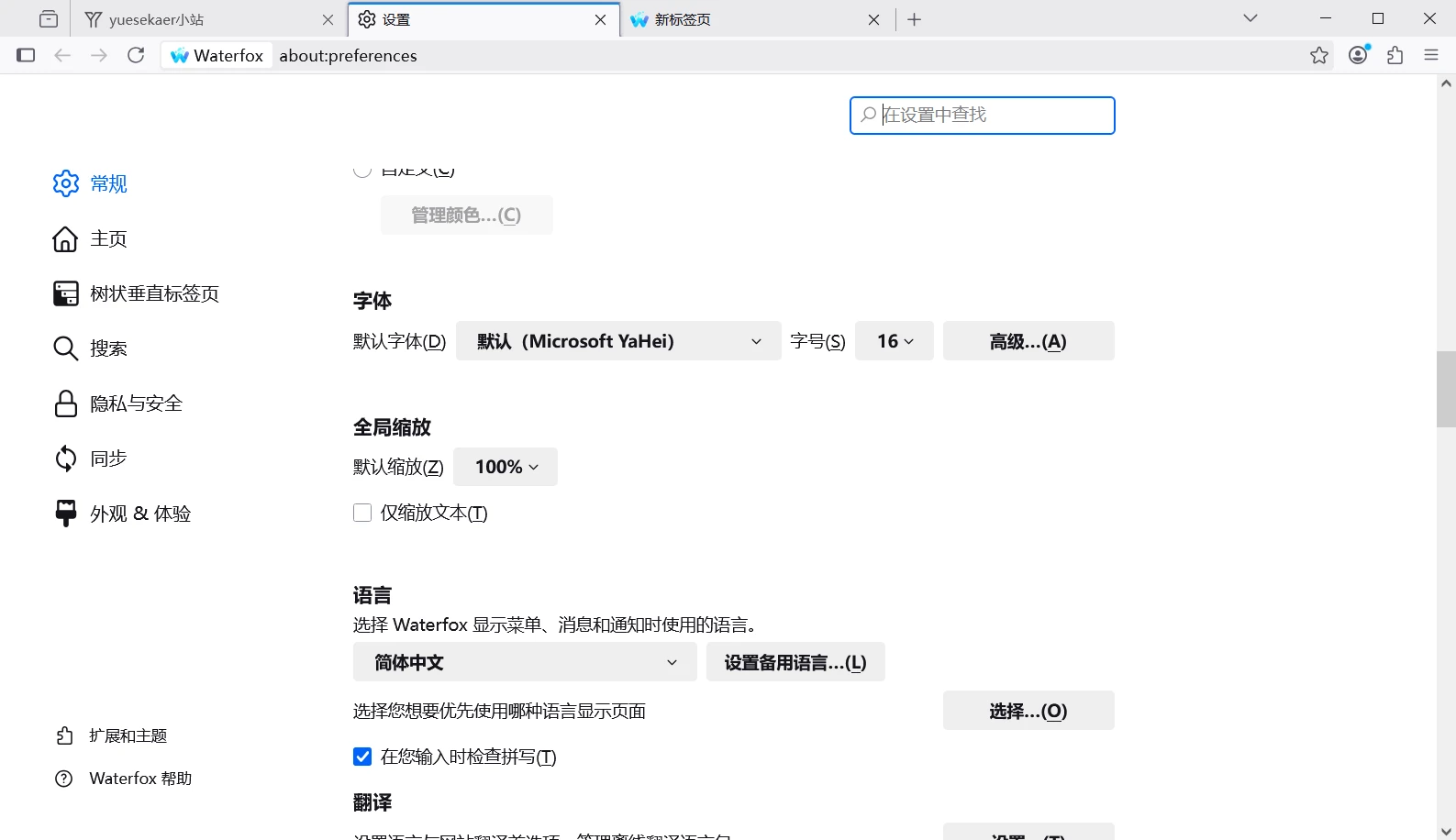The width and height of the screenshot is (1456, 840).
Task: Open 扩展和主题 link
Action: coord(128,735)
